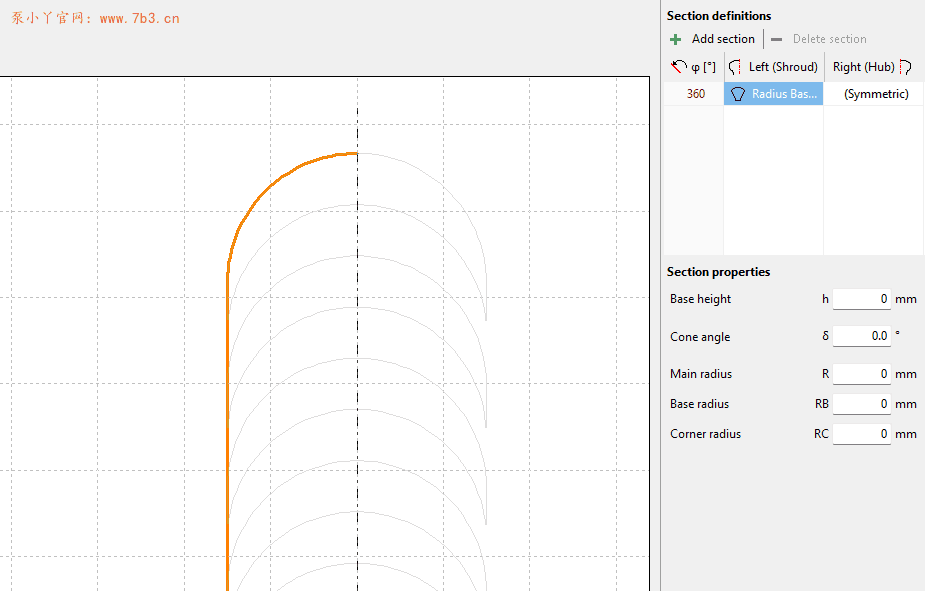Select the 360 angle value cell
Screen dimensions: 925x591
[x=695, y=94]
